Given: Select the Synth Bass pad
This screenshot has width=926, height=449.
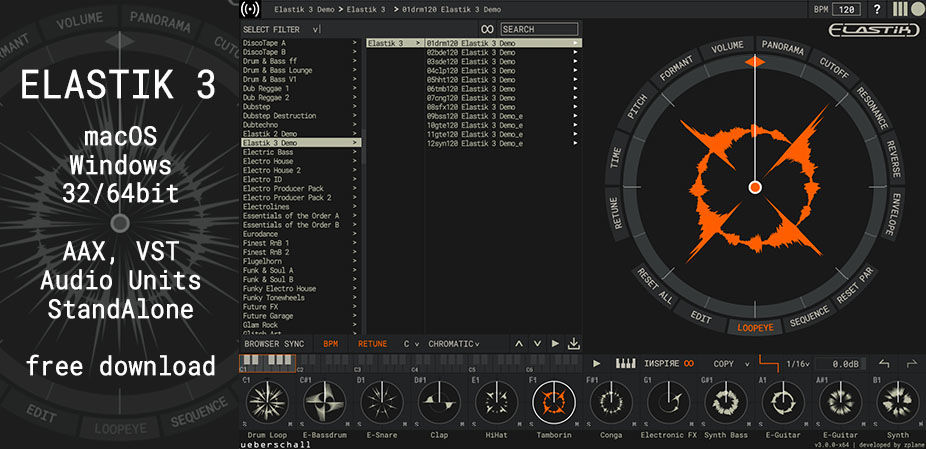Looking at the screenshot, I should [x=725, y=402].
